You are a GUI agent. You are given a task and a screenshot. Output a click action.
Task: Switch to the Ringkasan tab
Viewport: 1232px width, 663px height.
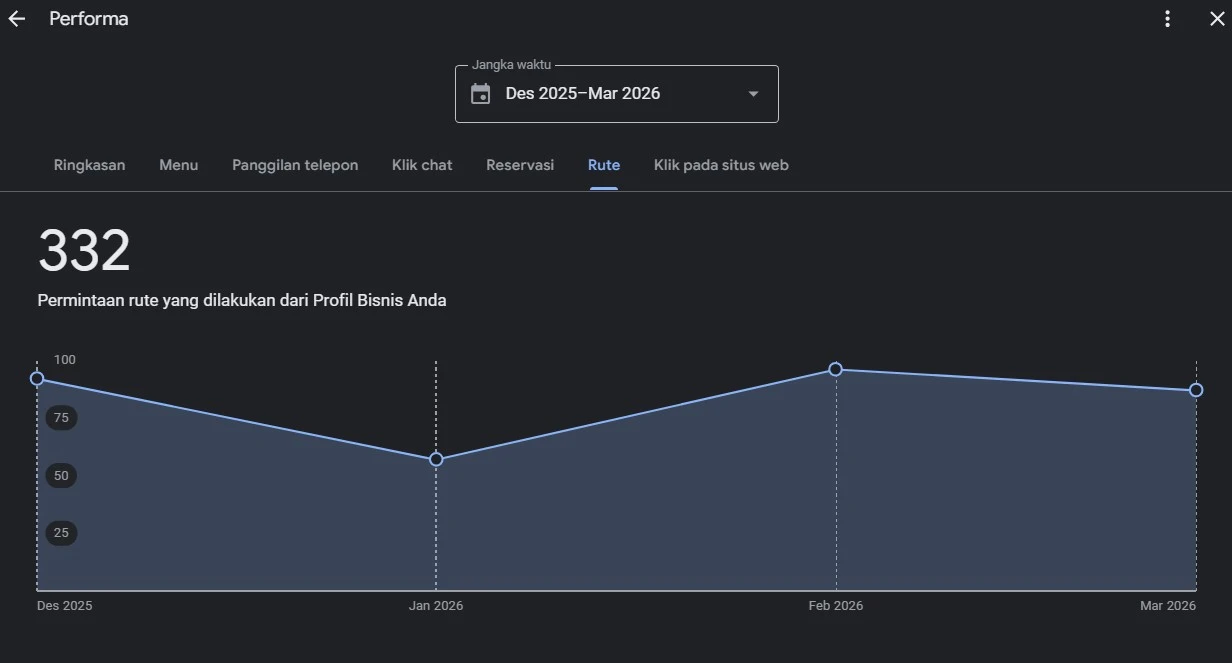89,165
